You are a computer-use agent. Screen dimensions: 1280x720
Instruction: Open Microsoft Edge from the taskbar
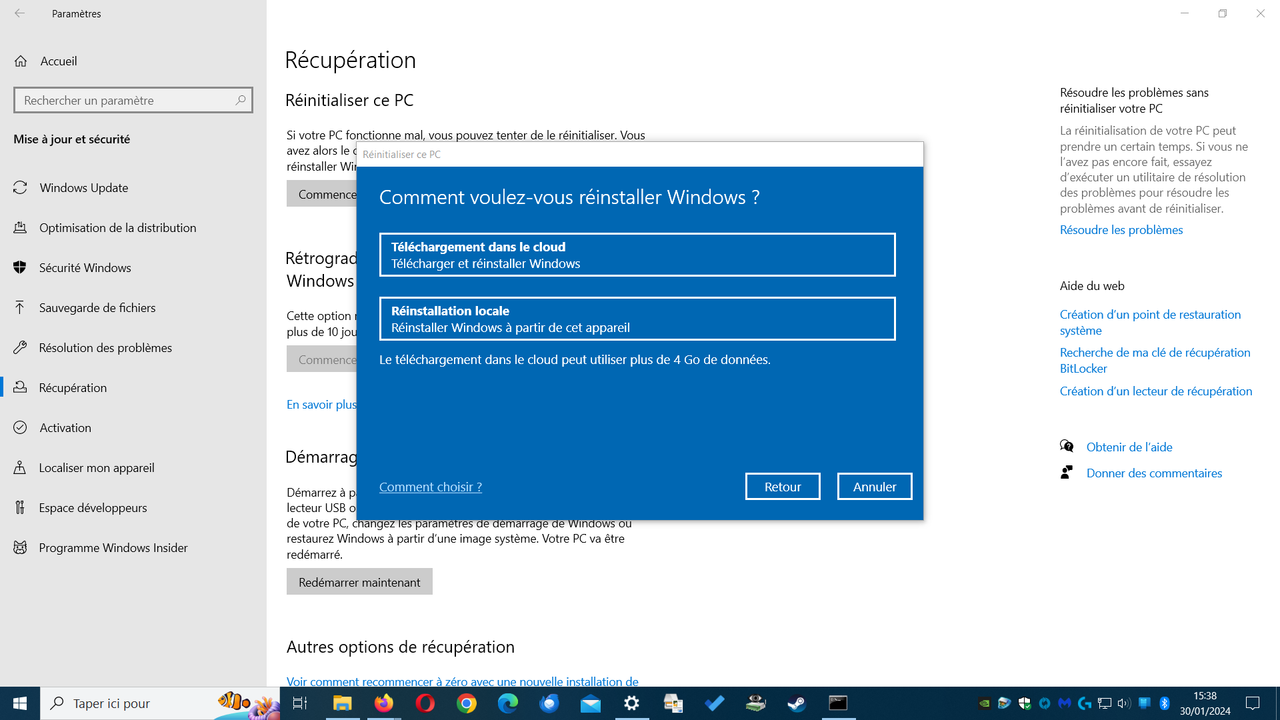(x=508, y=703)
